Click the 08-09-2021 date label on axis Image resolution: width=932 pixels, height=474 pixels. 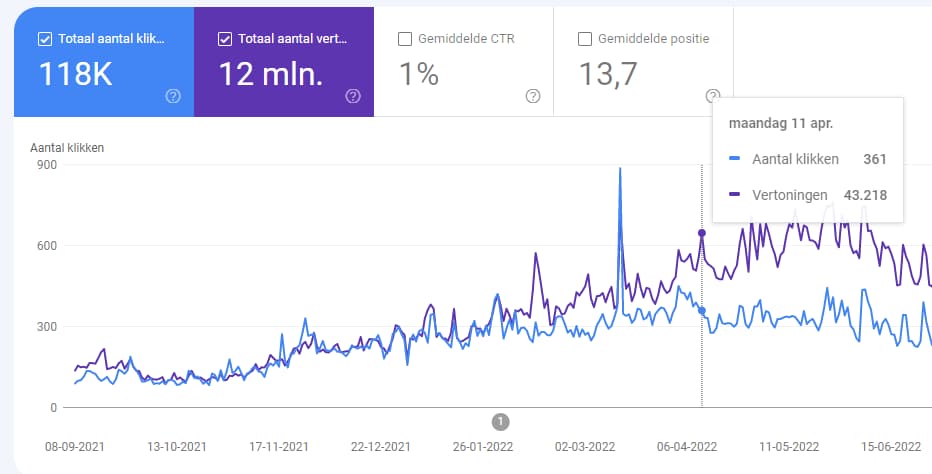[x=76, y=447]
